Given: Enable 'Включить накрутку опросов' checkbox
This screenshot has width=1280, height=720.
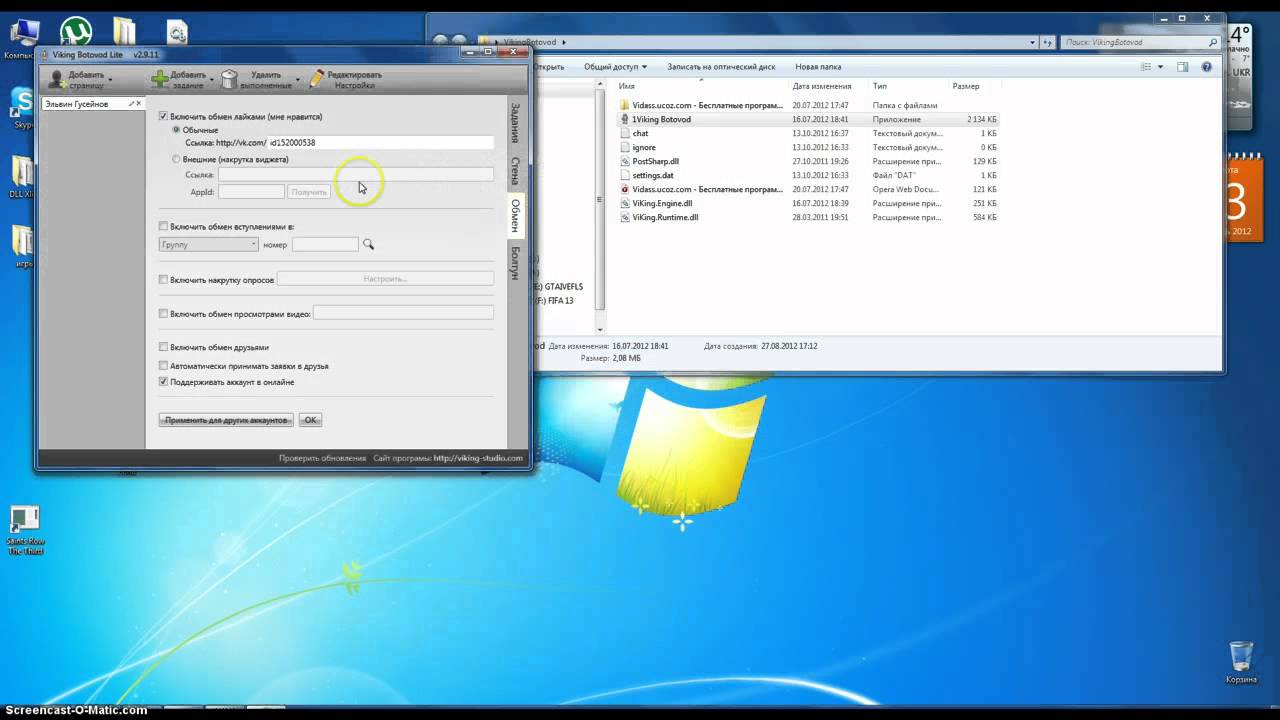Looking at the screenshot, I should [x=164, y=280].
